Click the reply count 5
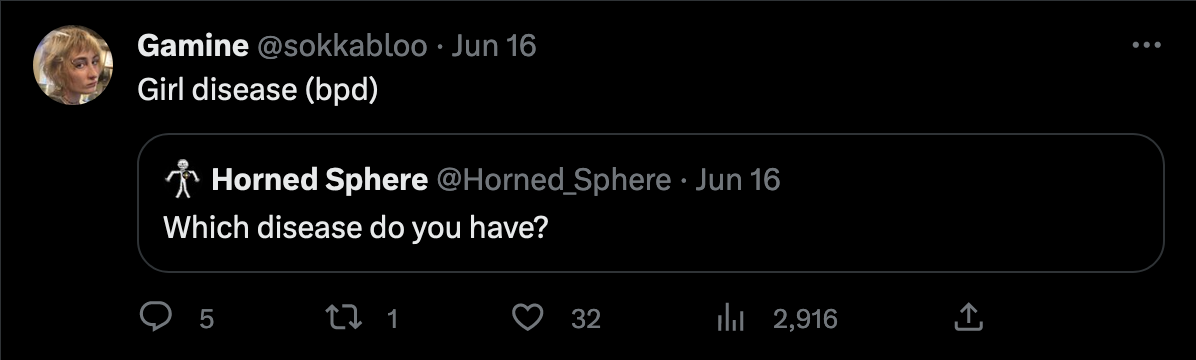The image size is (1196, 360). (x=207, y=319)
